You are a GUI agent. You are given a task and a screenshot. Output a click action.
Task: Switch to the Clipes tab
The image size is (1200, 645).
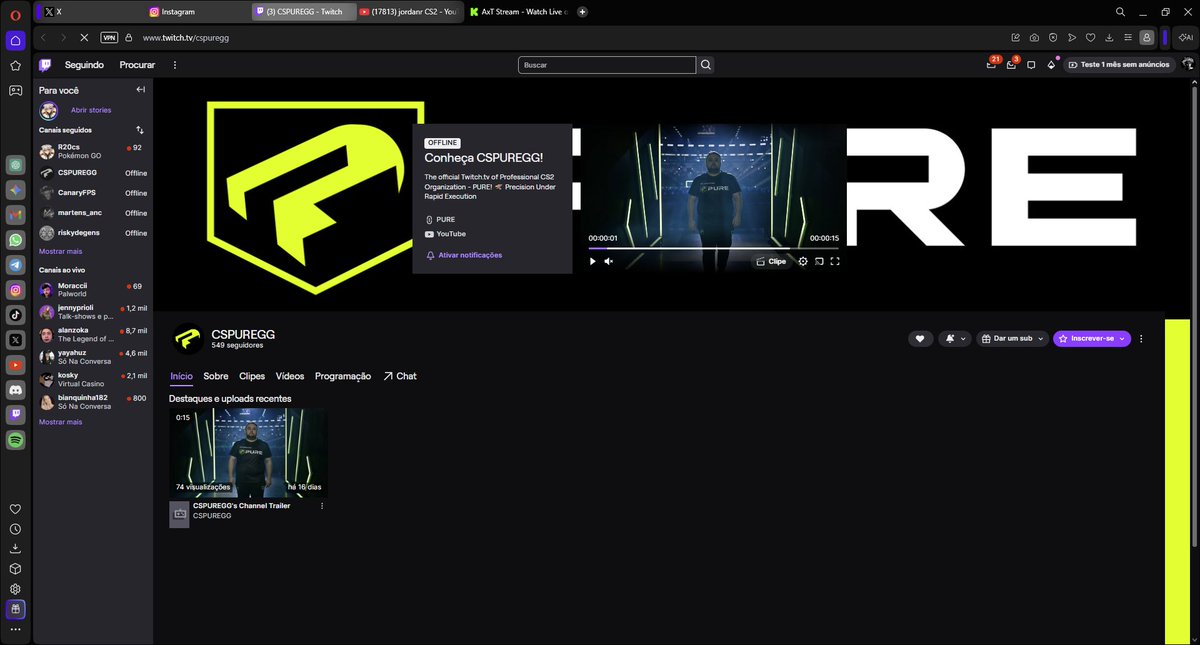click(x=252, y=376)
